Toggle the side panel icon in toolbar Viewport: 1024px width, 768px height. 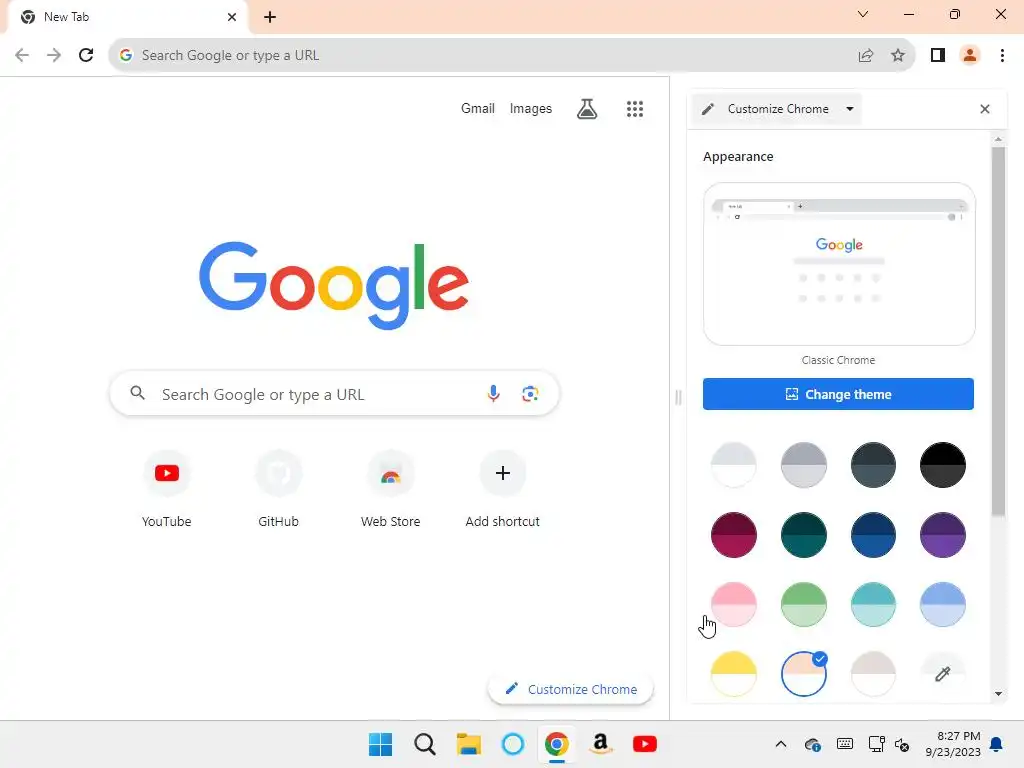pos(938,56)
